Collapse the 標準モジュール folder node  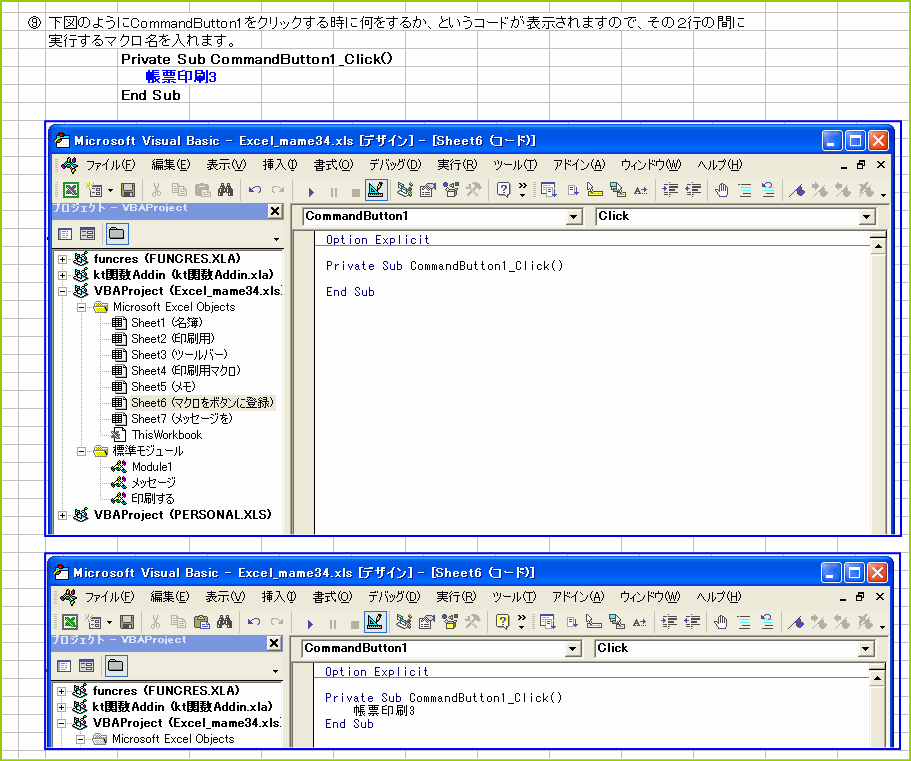(82, 451)
